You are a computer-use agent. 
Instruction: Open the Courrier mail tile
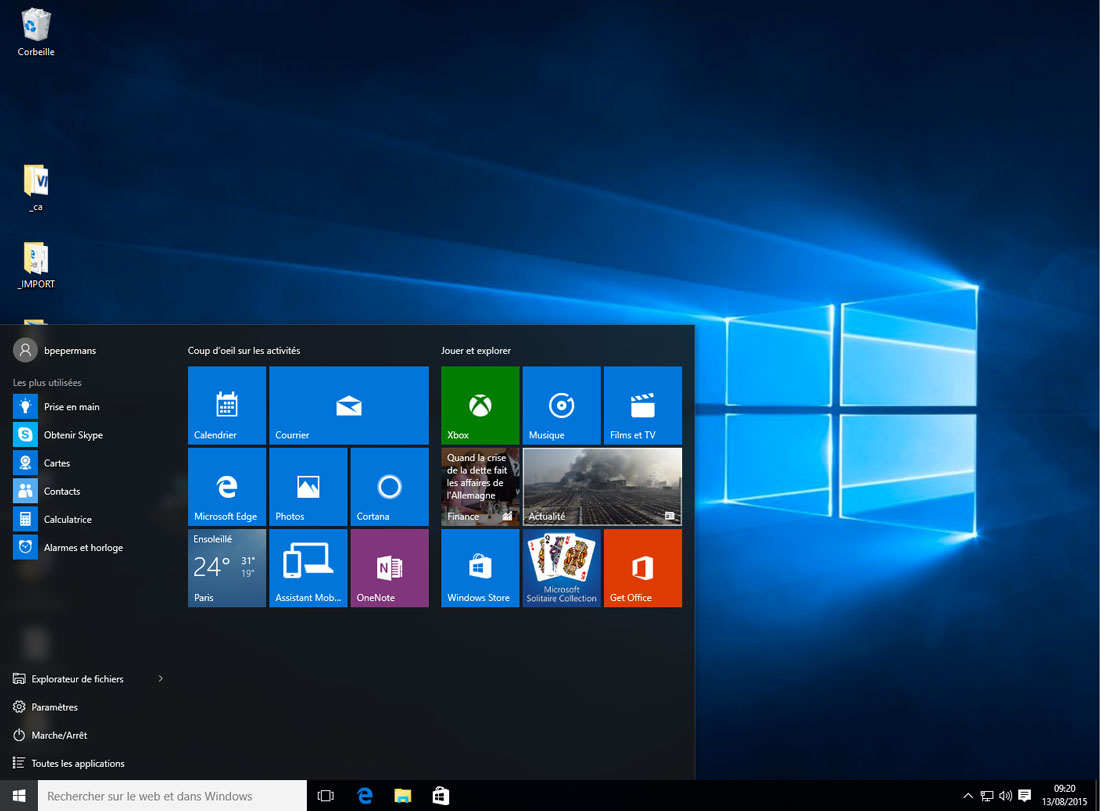tap(349, 405)
